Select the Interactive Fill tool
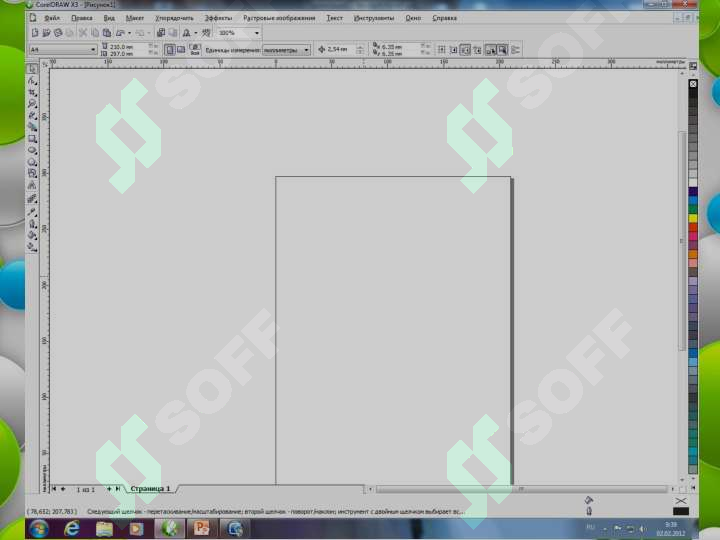720x540 pixels. click(32, 247)
